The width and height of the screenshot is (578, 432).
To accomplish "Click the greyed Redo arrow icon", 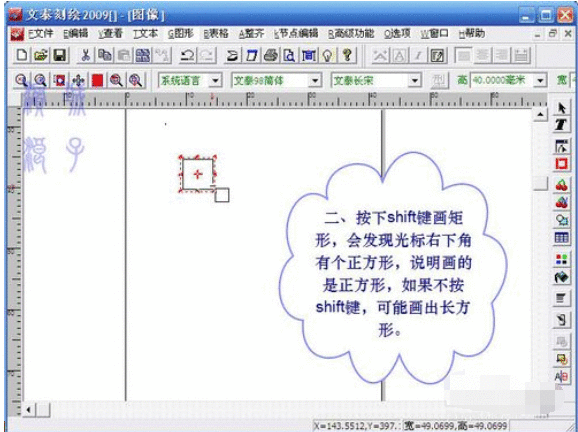I will pos(206,55).
